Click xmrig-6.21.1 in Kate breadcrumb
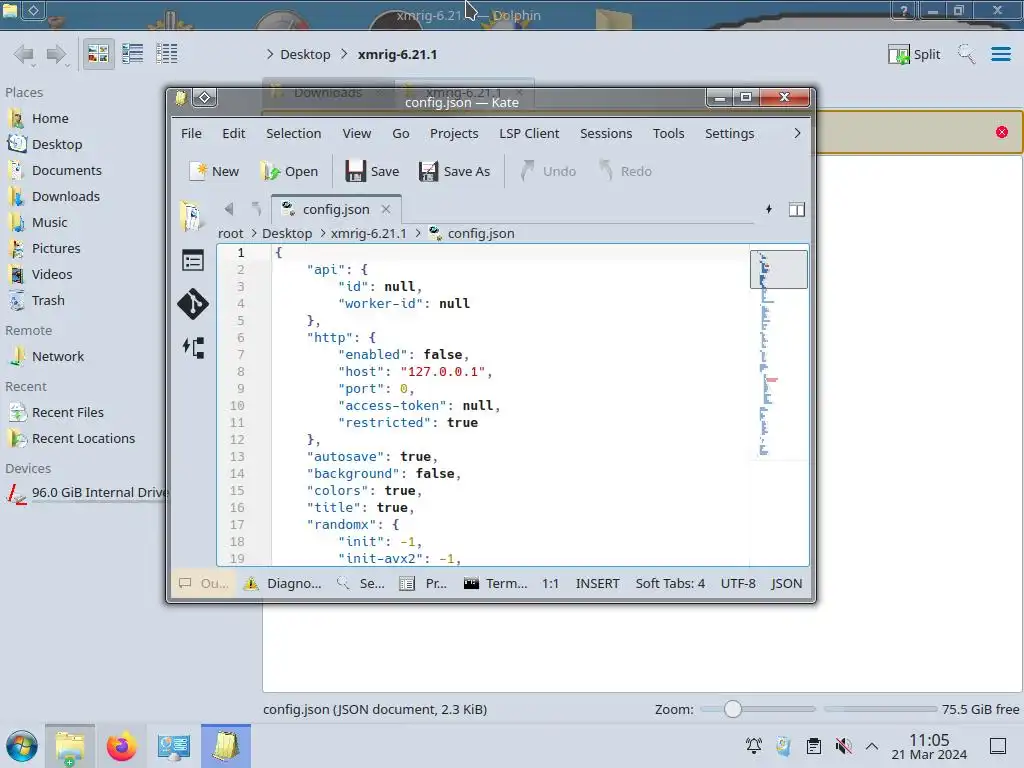The height and width of the screenshot is (768, 1024). 368,233
